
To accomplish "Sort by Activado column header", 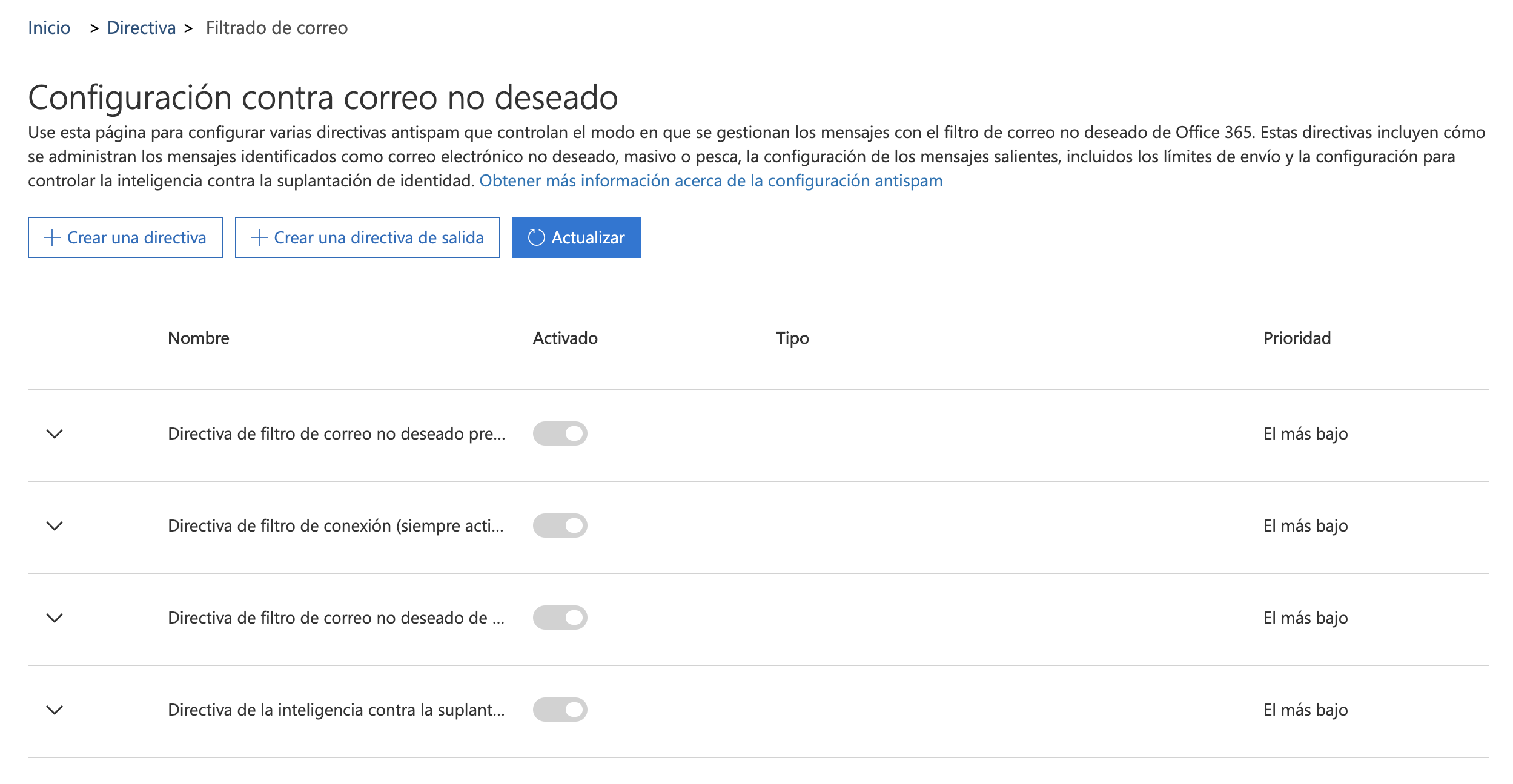I will pos(565,338).
